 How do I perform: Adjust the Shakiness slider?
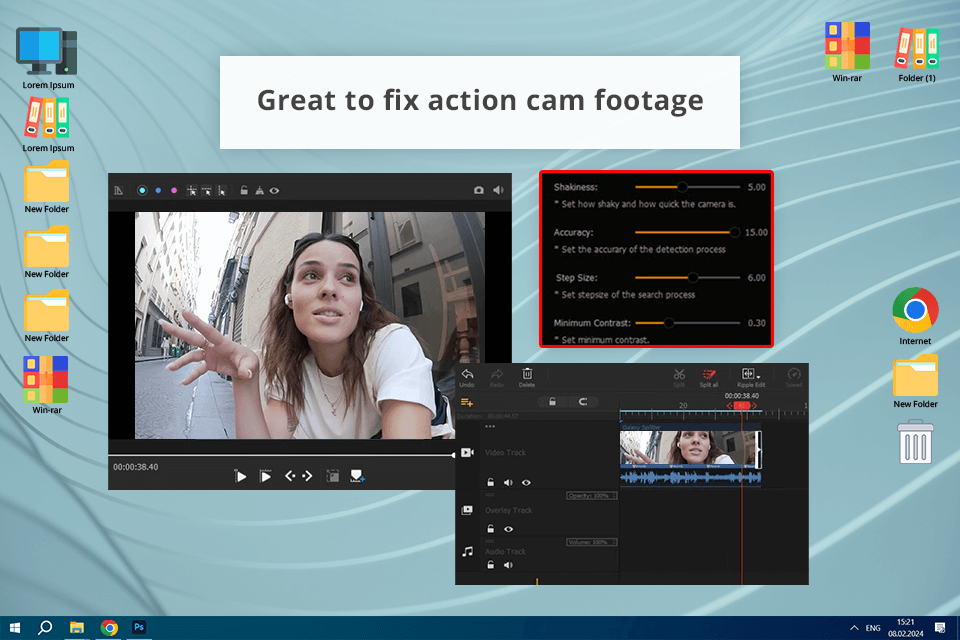point(687,187)
